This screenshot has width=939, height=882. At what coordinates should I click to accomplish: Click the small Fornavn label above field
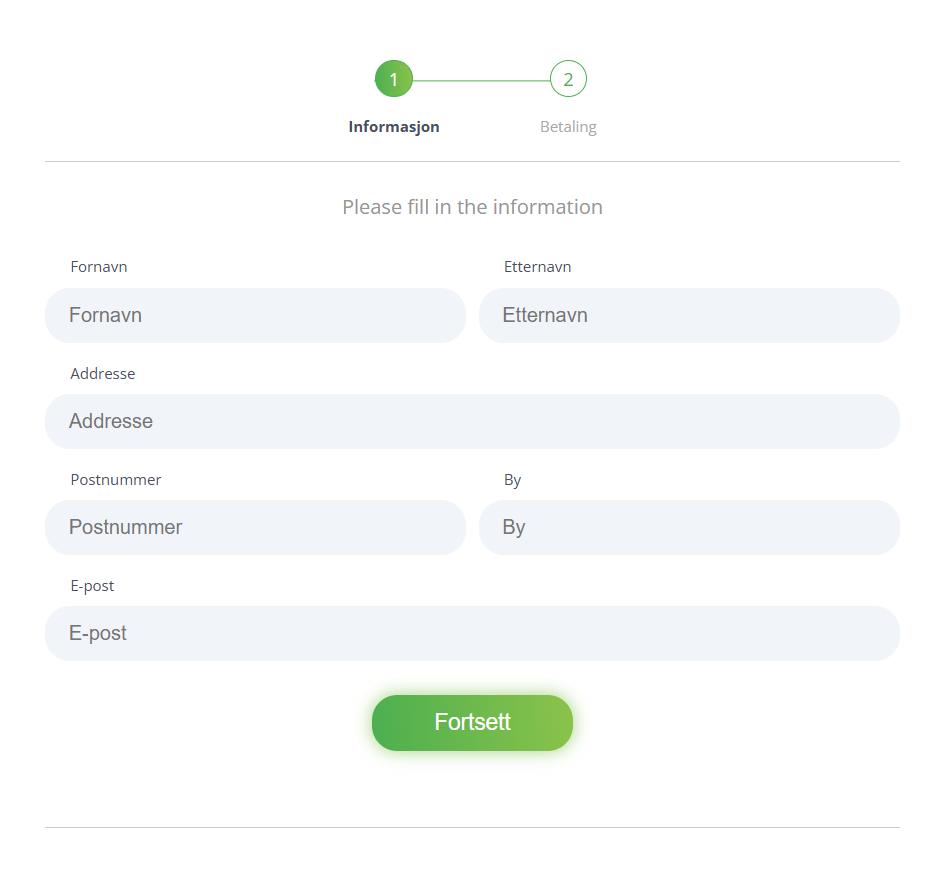click(99, 267)
